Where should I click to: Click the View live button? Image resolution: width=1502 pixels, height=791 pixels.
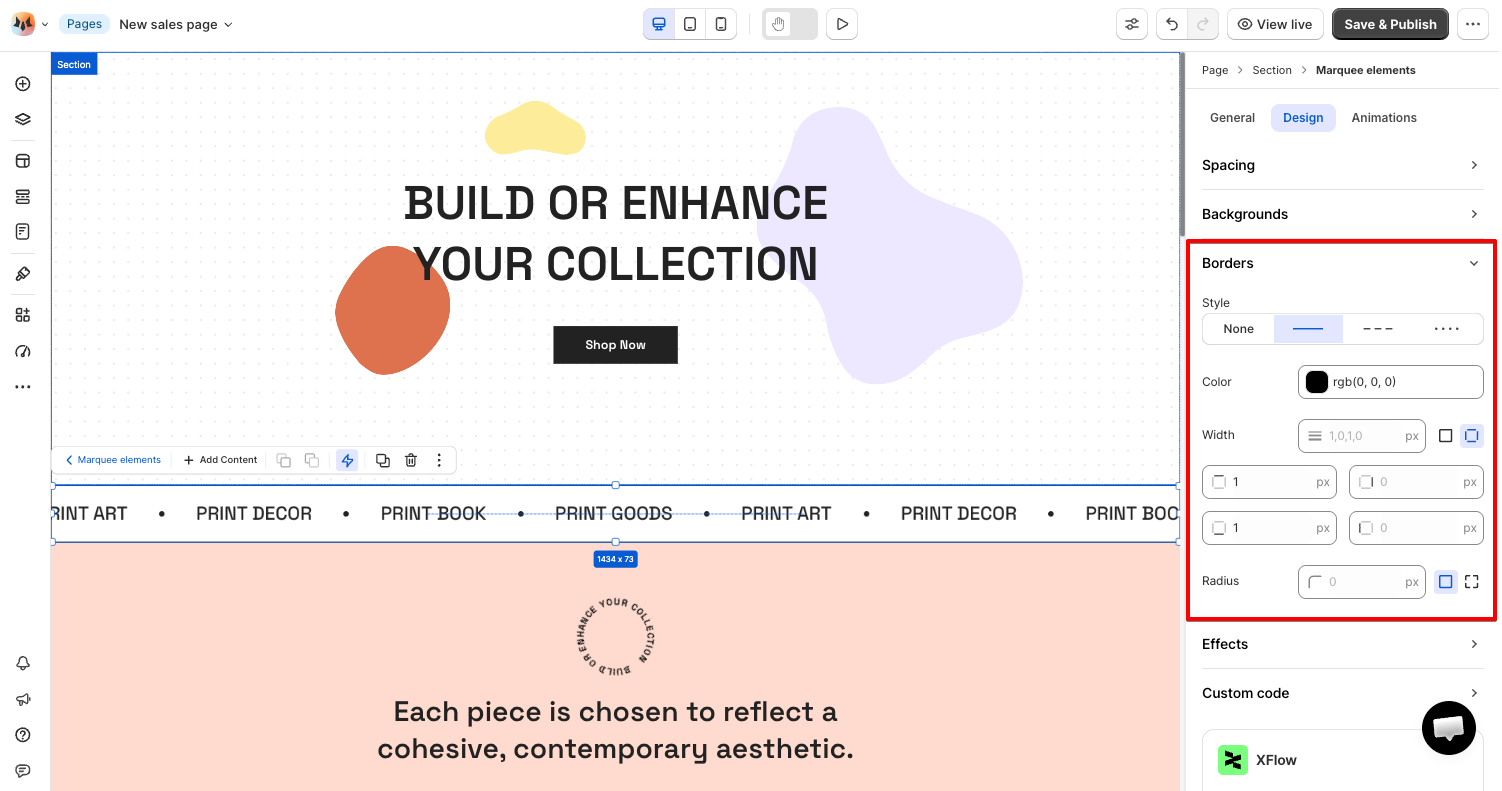point(1275,24)
